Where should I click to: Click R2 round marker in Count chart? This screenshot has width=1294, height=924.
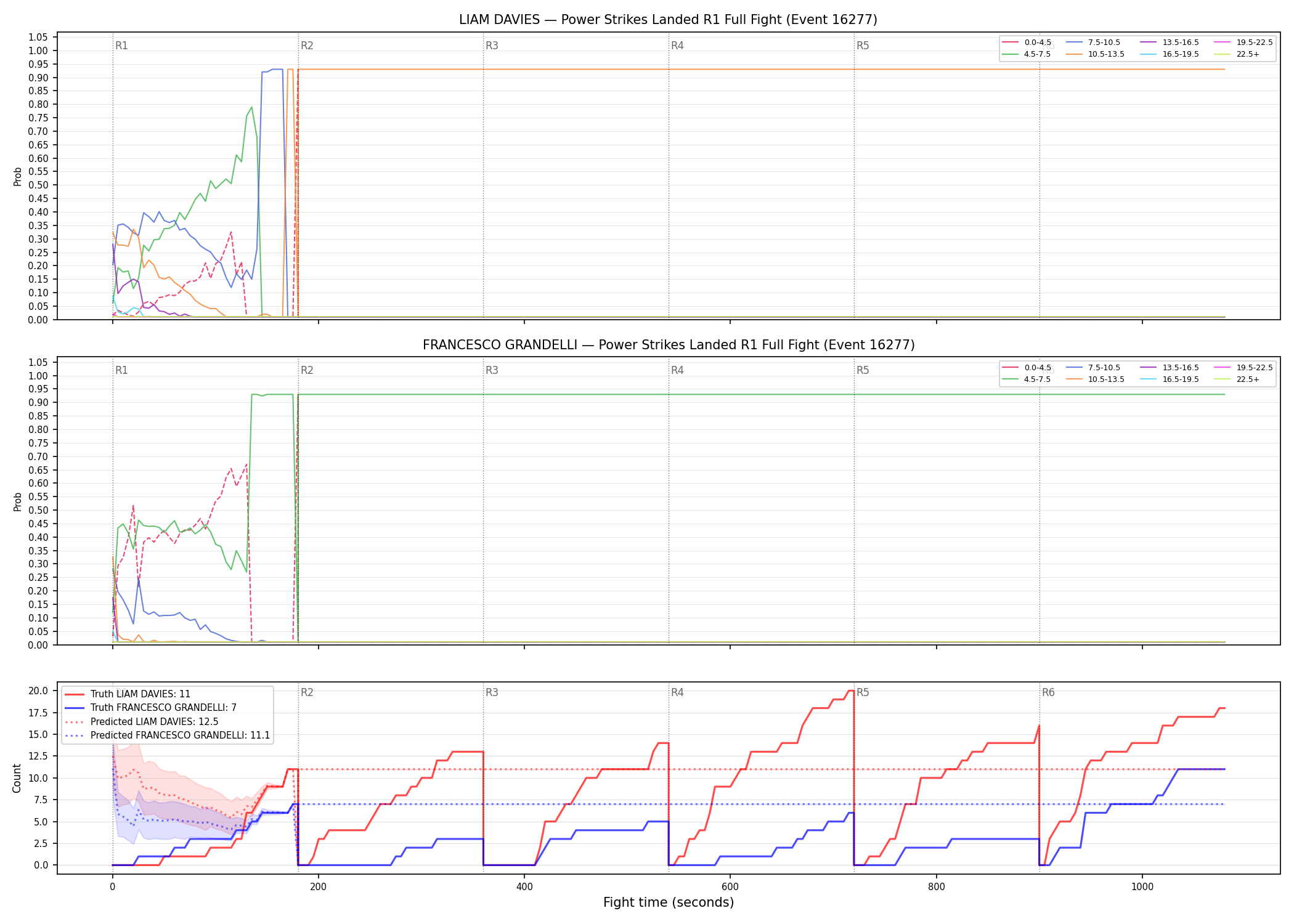[307, 692]
